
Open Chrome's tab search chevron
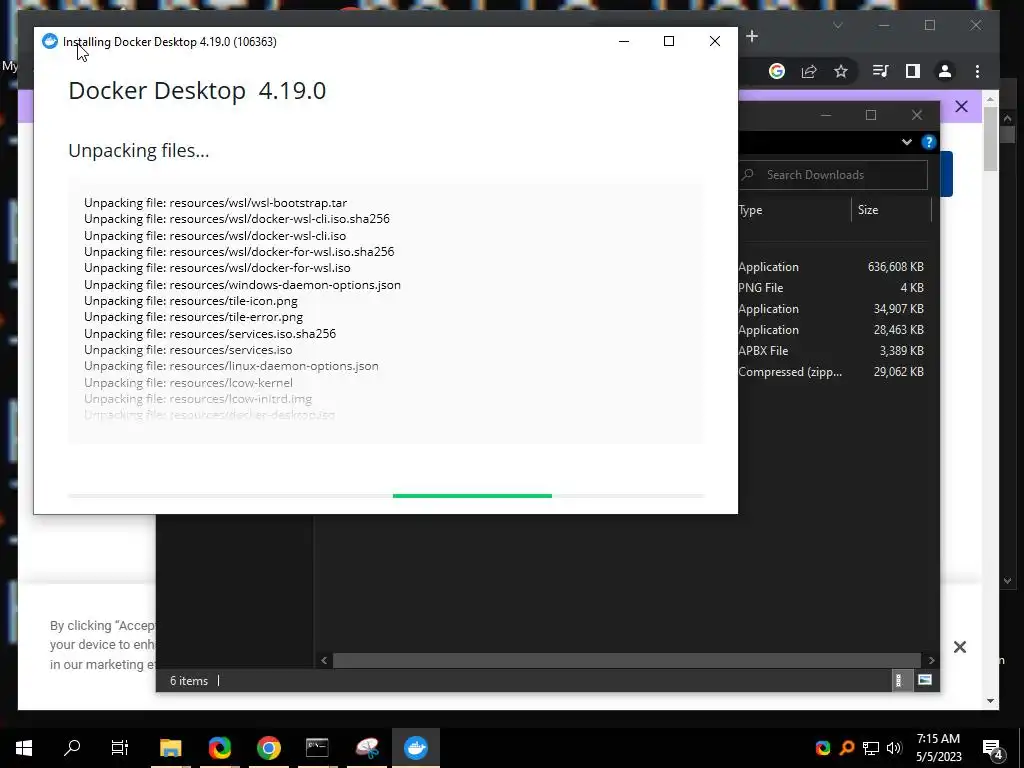pos(838,25)
